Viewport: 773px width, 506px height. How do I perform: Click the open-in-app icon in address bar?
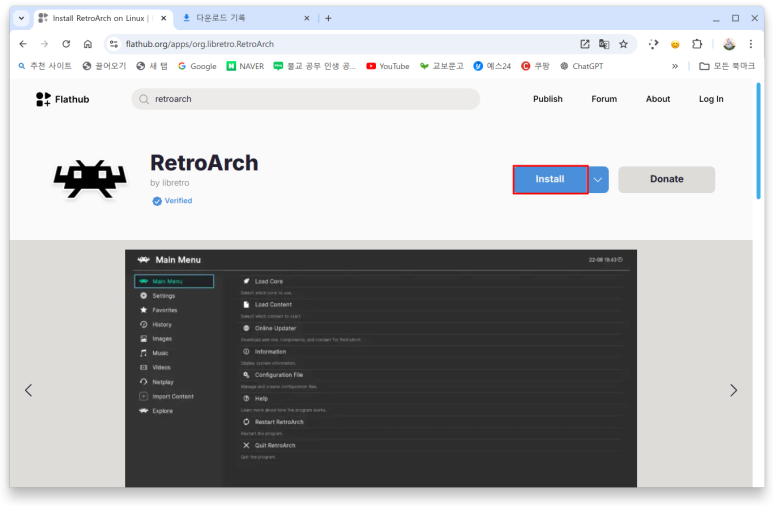coord(585,44)
